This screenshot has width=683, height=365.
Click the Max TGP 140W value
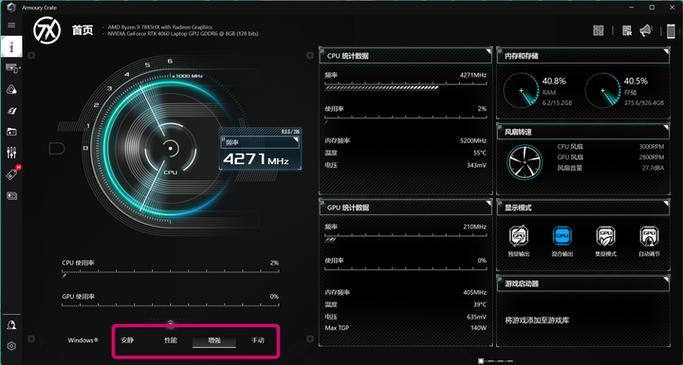(x=478, y=328)
